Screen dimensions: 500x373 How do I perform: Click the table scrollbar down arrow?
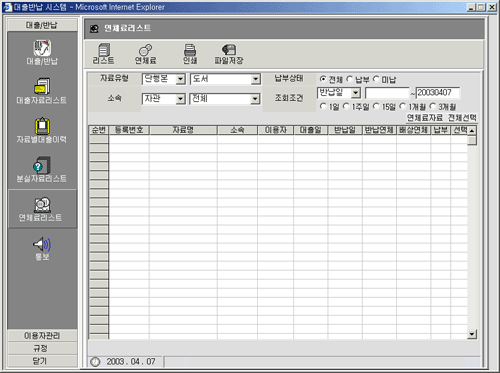click(x=472, y=334)
